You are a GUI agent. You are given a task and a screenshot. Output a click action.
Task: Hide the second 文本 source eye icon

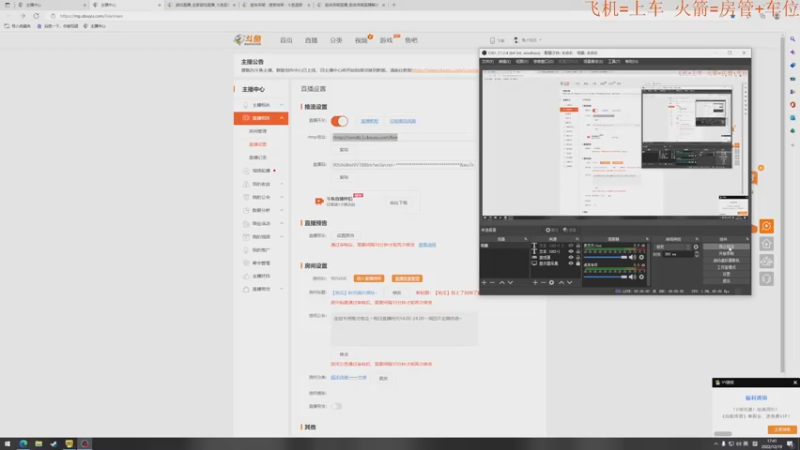(570, 252)
